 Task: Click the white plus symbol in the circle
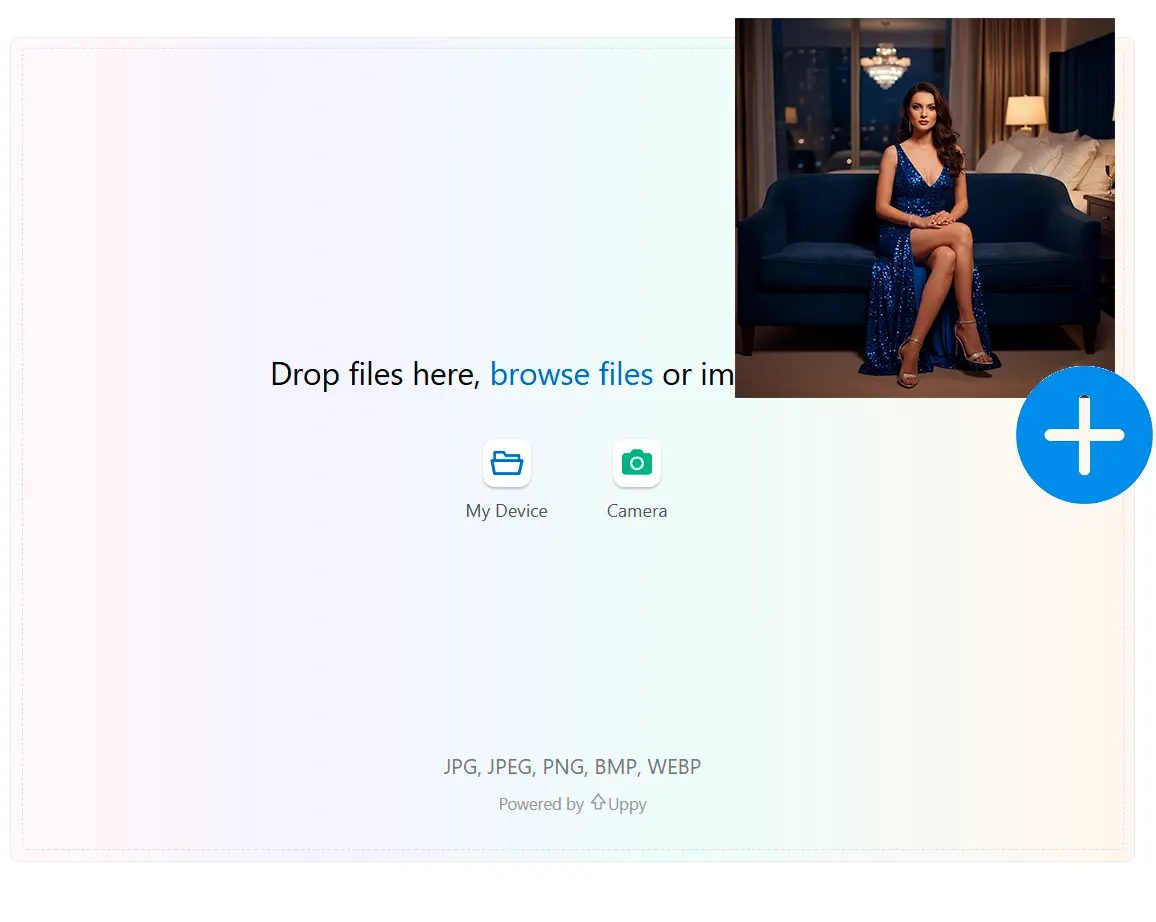[x=1084, y=435]
